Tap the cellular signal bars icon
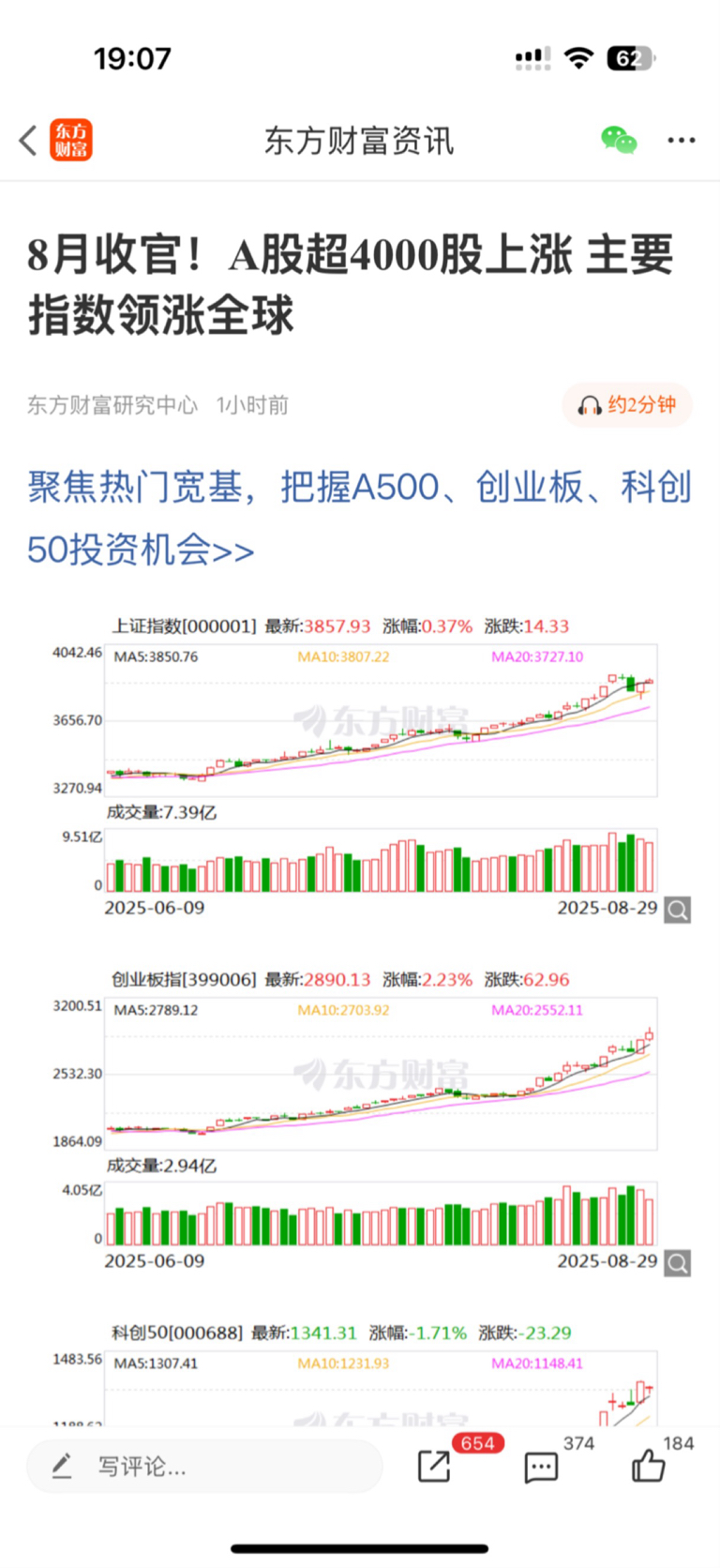 (532, 59)
